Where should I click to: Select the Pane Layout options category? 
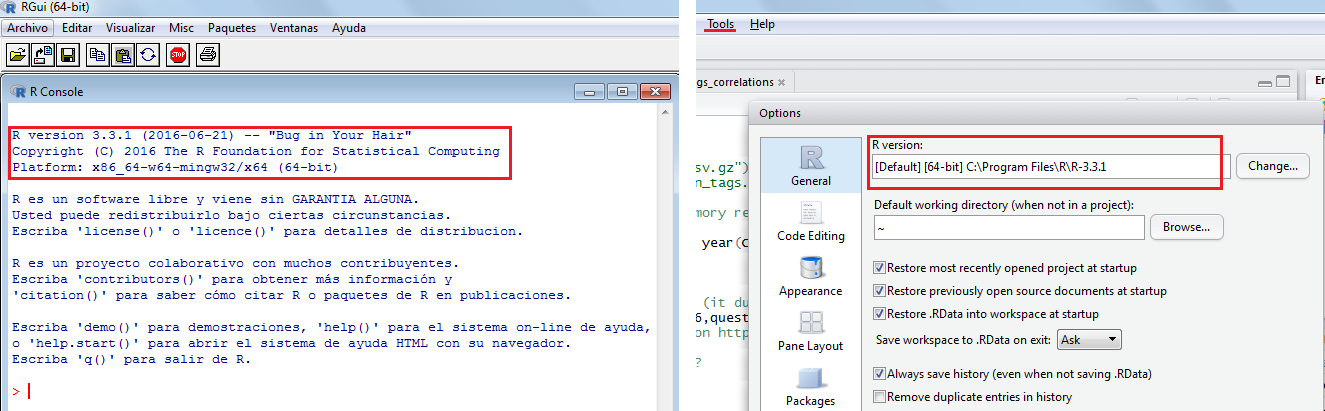pos(810,330)
